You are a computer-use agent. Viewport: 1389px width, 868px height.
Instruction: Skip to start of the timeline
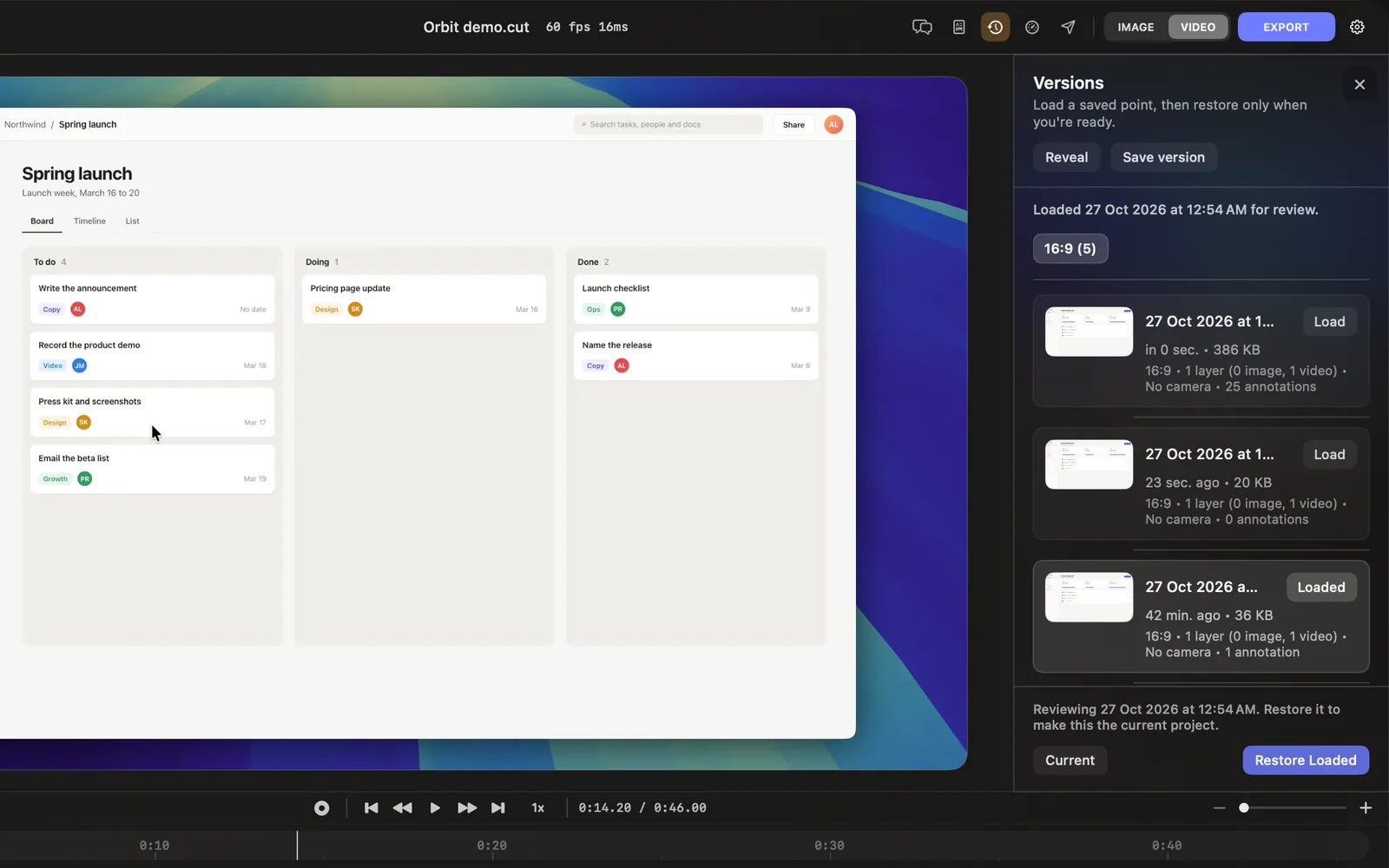point(371,808)
